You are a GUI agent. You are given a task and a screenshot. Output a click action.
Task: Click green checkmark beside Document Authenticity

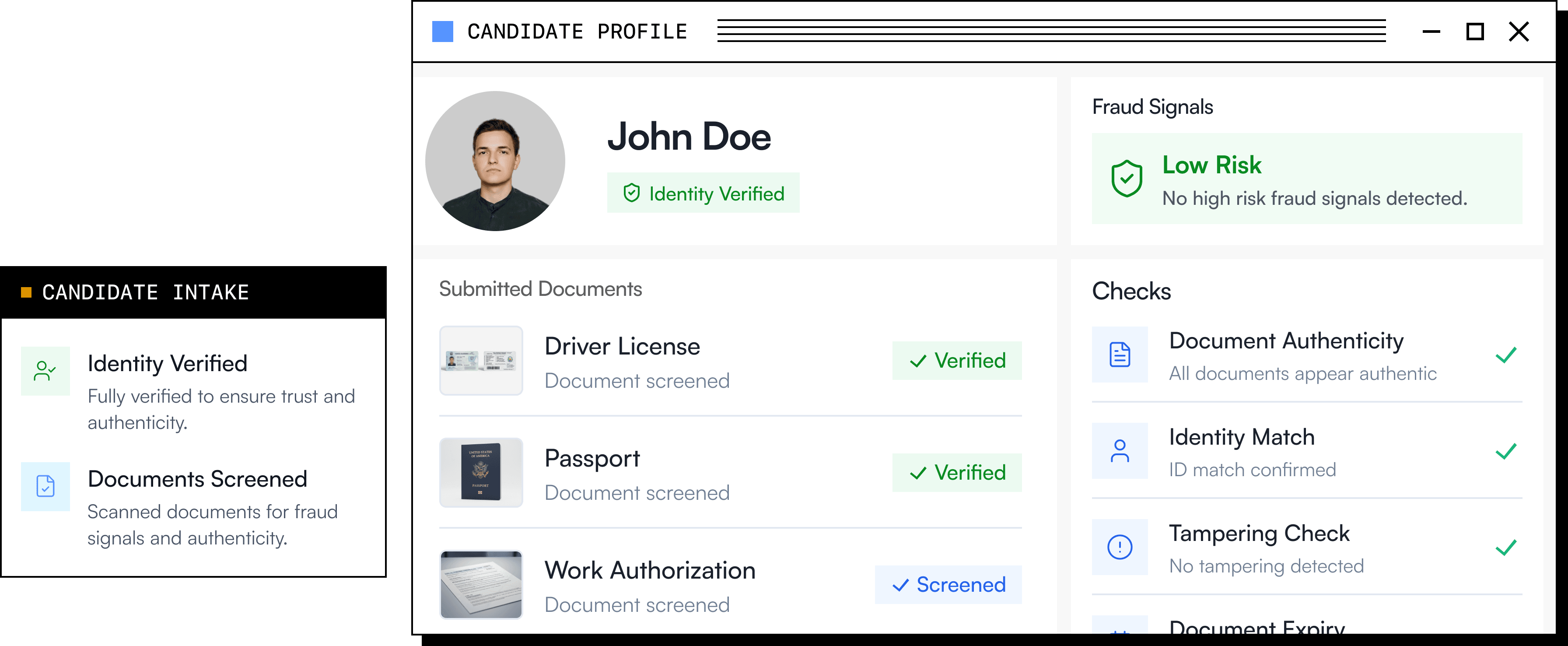(x=1506, y=355)
